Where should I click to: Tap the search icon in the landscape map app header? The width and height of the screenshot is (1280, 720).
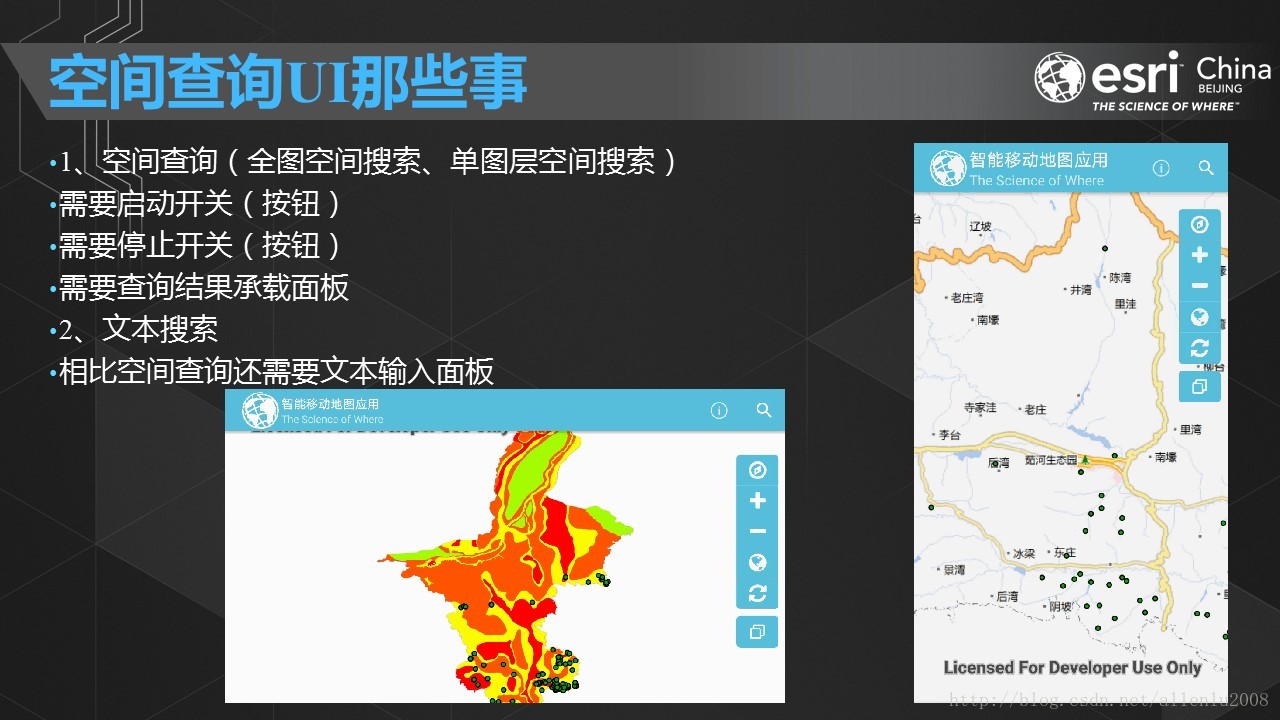(x=764, y=410)
